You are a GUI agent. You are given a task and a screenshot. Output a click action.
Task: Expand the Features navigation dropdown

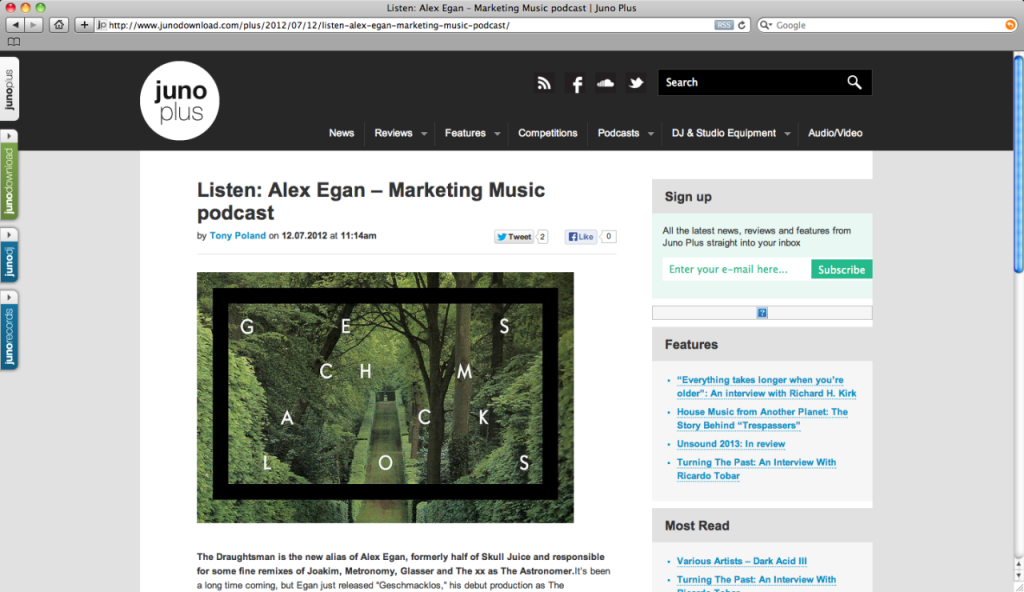(497, 134)
